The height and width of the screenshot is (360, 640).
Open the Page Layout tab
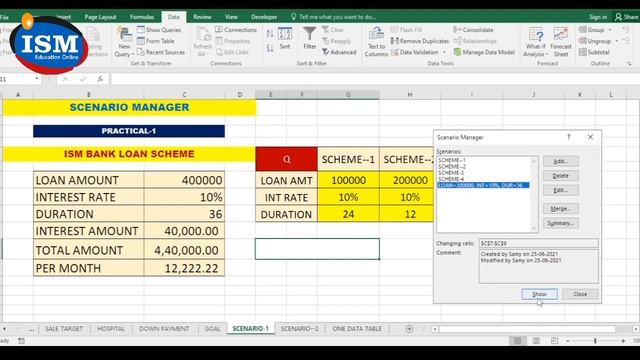pyautogui.click(x=100, y=17)
